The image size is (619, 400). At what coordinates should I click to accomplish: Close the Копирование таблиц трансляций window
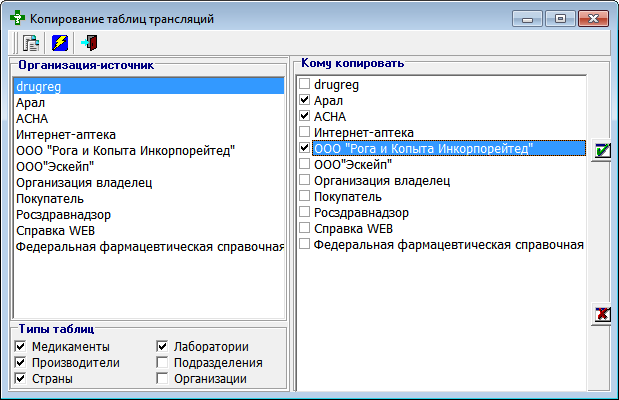click(593, 19)
